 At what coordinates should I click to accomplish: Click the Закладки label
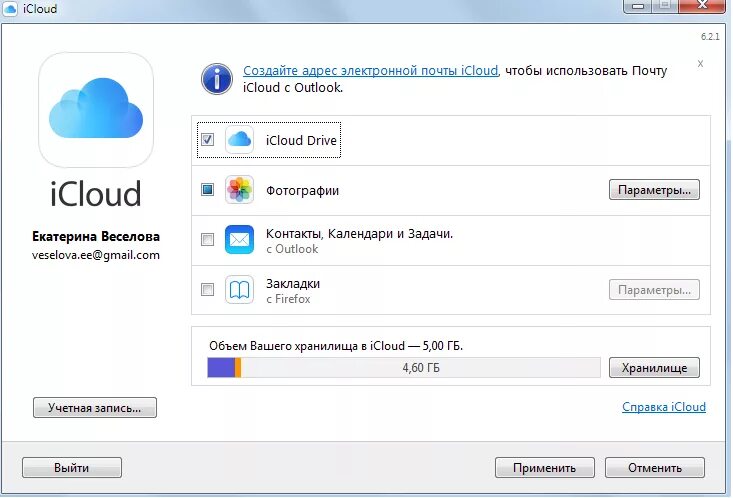coord(293,283)
